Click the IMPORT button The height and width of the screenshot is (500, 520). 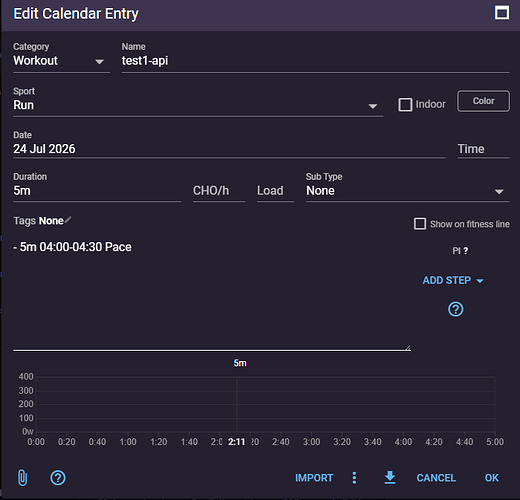point(314,478)
